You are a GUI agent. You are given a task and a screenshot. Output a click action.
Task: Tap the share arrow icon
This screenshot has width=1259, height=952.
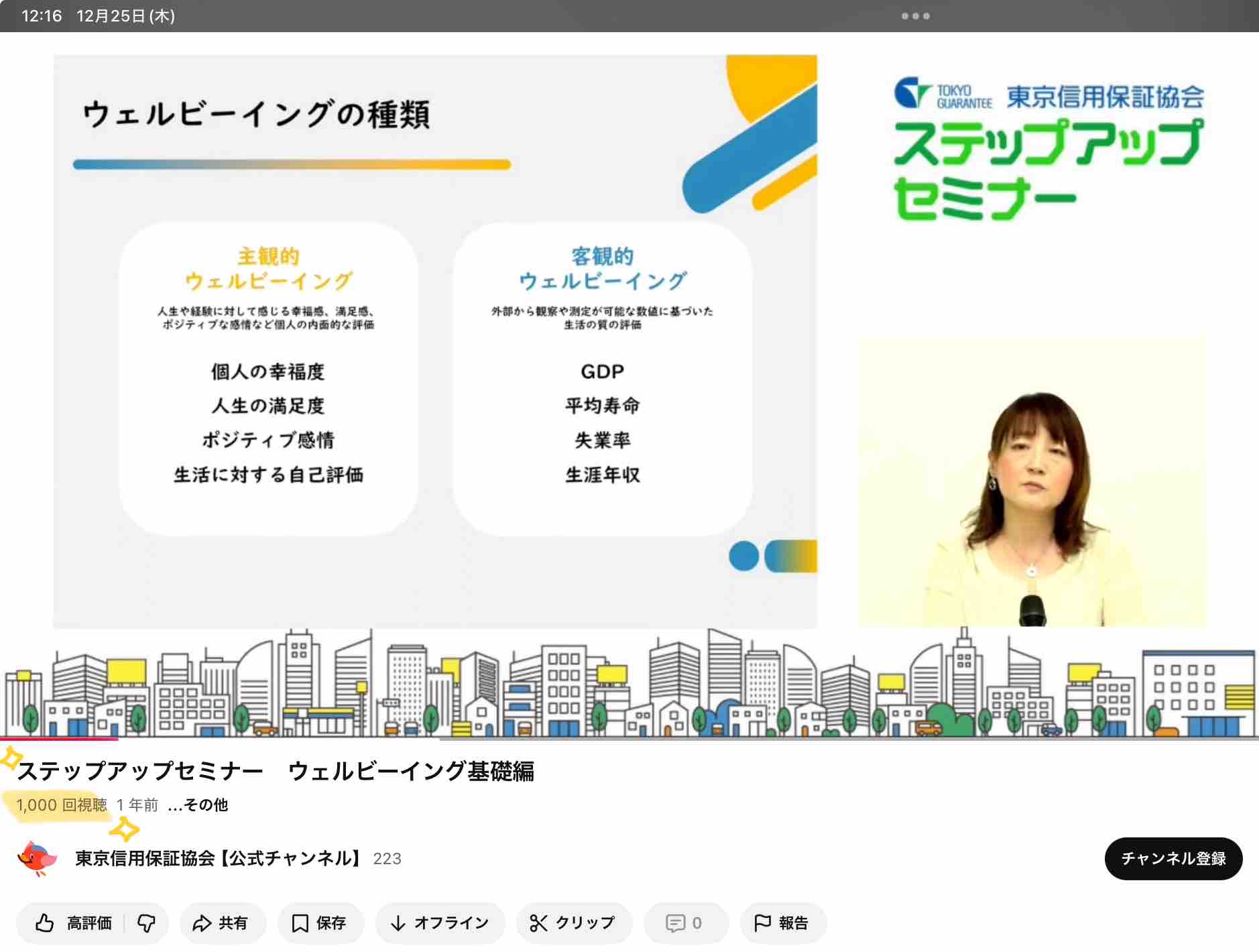coord(201,923)
